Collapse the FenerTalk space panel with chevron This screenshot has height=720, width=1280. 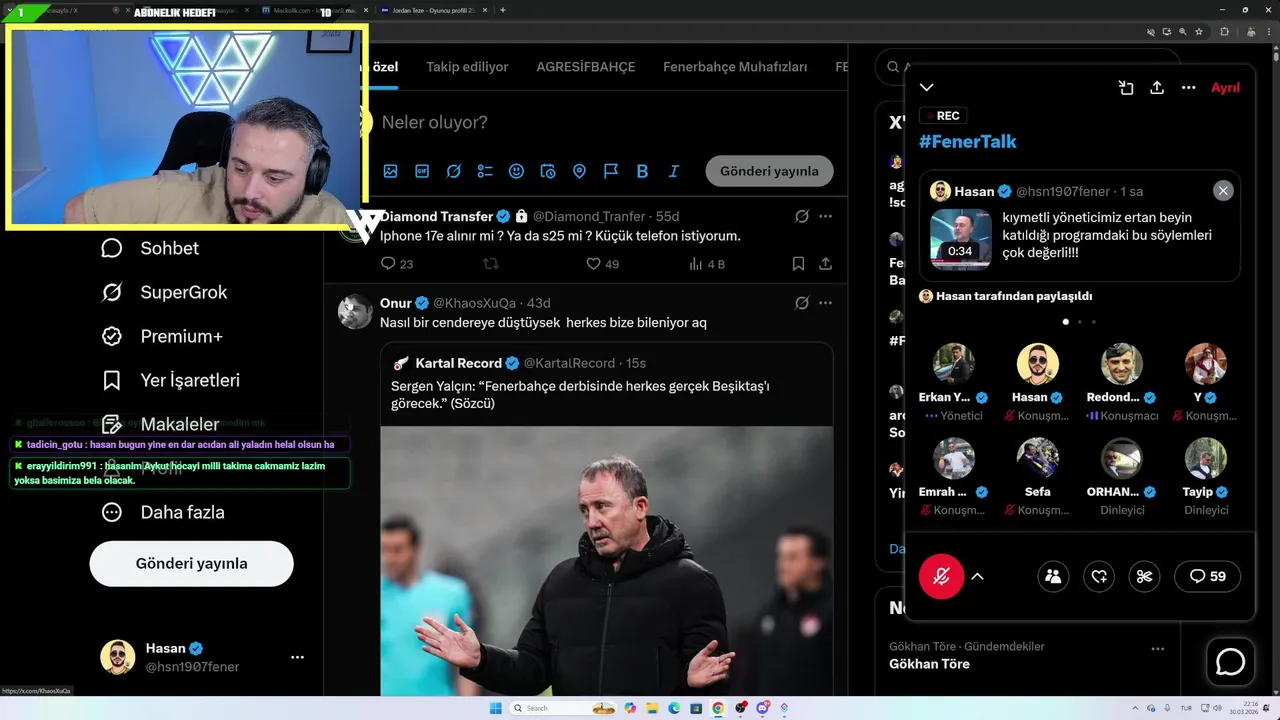click(927, 88)
